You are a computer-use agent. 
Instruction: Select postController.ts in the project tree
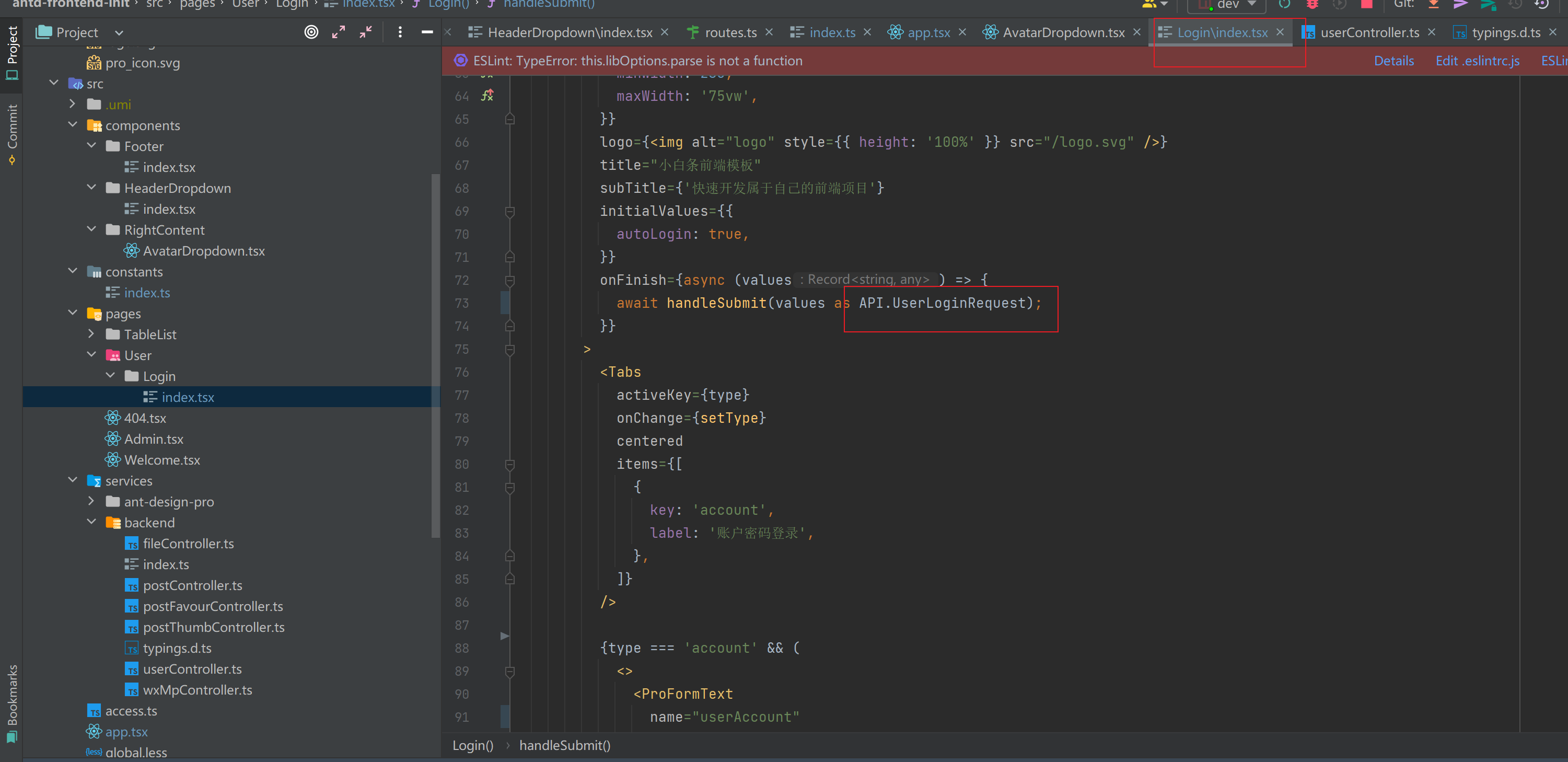pos(192,585)
